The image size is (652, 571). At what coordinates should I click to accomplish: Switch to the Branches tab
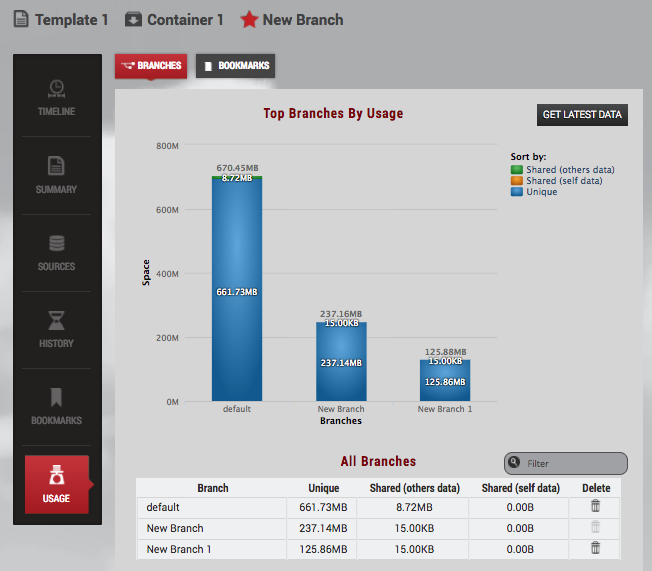tap(150, 66)
